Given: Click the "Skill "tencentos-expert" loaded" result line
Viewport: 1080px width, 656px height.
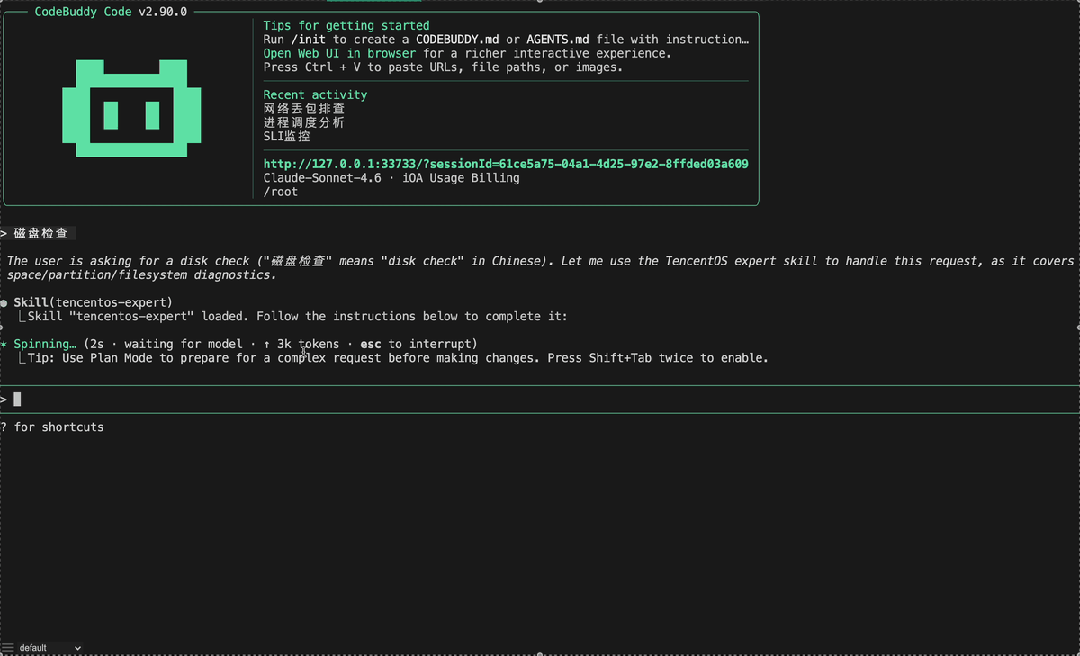Looking at the screenshot, I should 298,316.
